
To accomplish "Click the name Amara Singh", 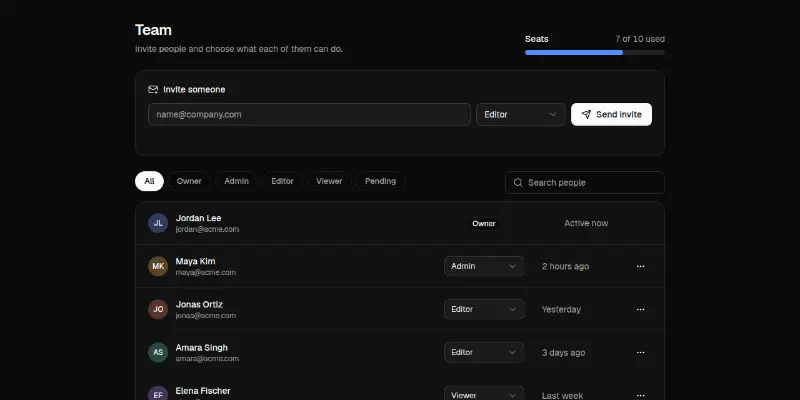I will point(202,347).
